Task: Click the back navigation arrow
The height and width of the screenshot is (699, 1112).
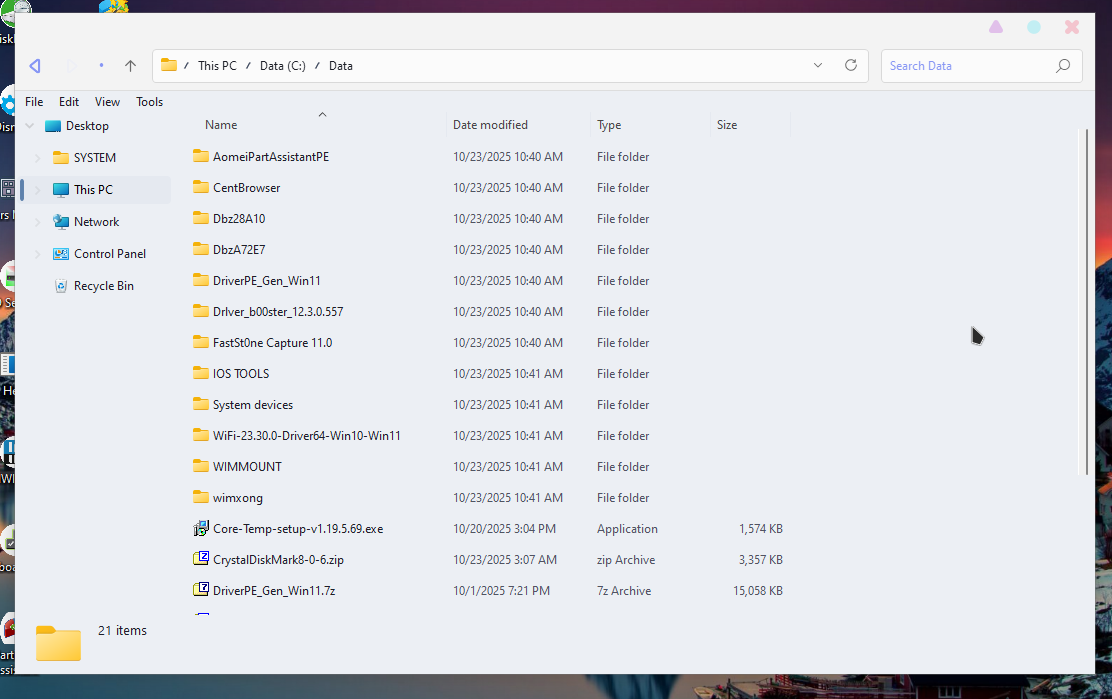Action: (x=35, y=66)
